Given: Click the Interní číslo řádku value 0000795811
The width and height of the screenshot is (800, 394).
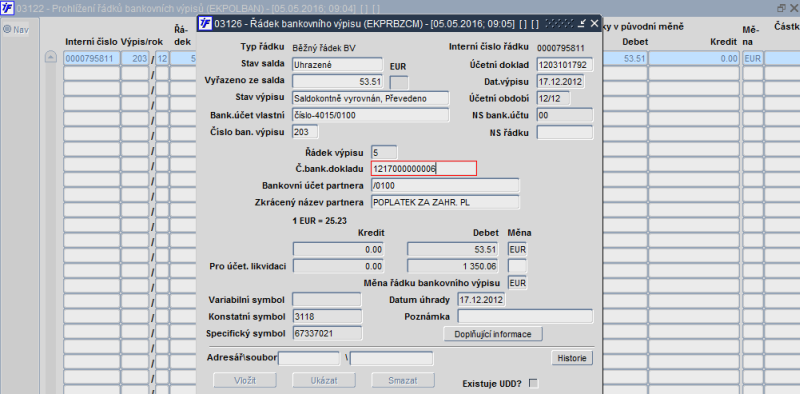Looking at the screenshot, I should pyautogui.click(x=560, y=47).
